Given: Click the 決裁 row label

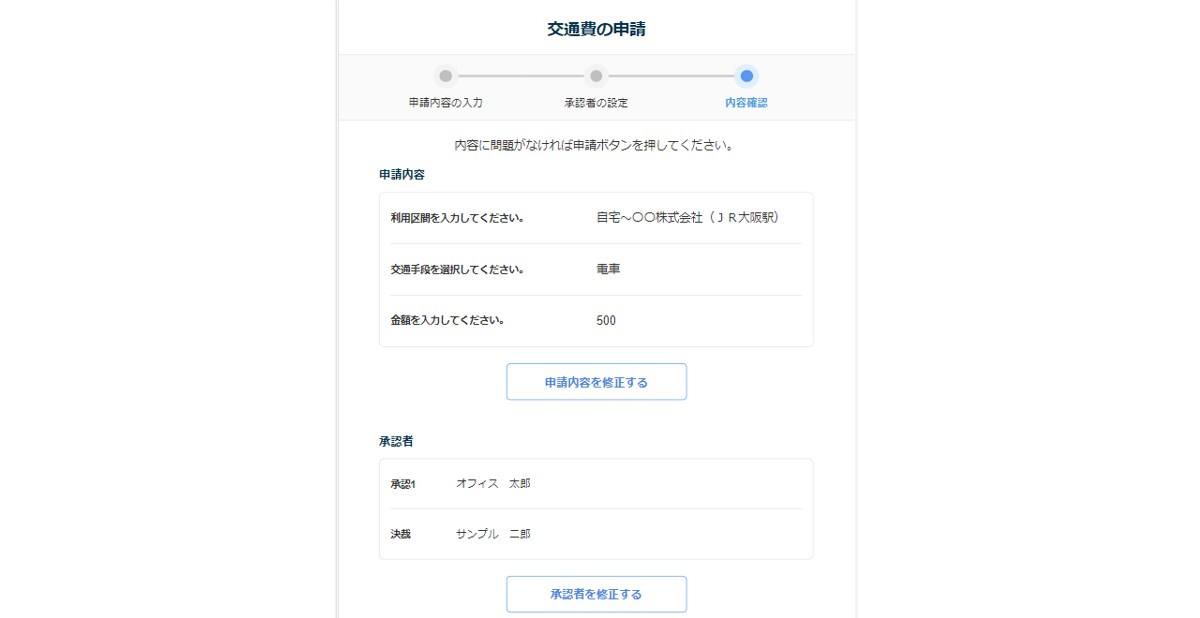Looking at the screenshot, I should [x=401, y=534].
